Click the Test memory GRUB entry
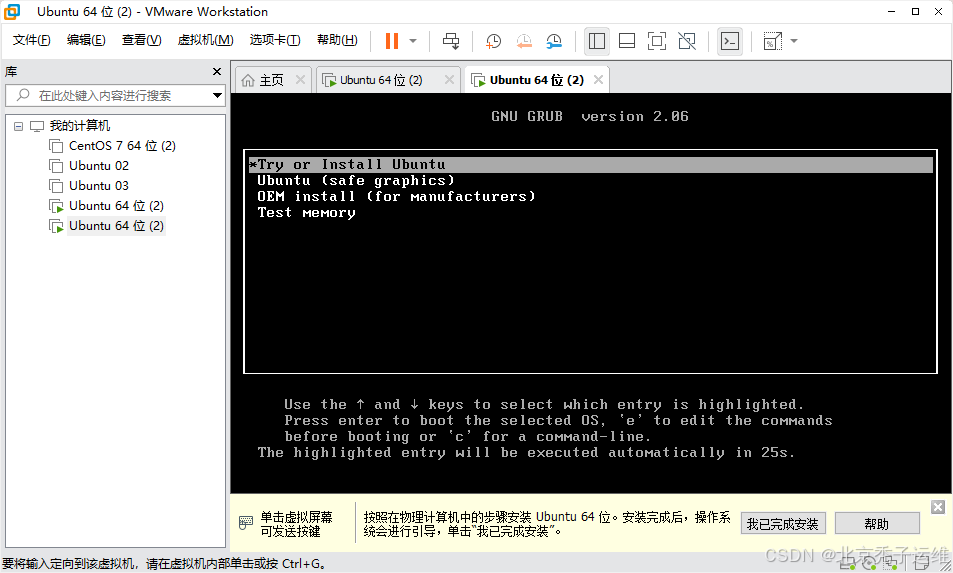 (x=306, y=213)
